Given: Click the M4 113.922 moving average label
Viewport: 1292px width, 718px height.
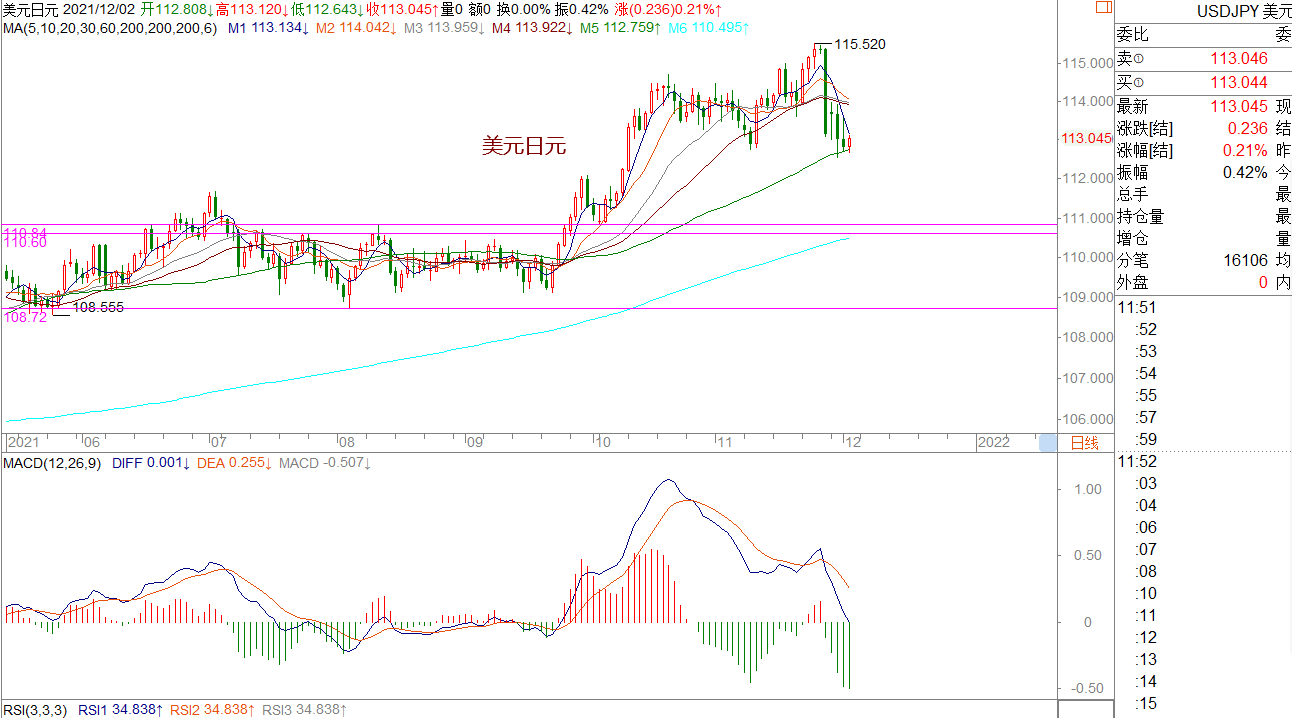Looking at the screenshot, I should [531, 27].
